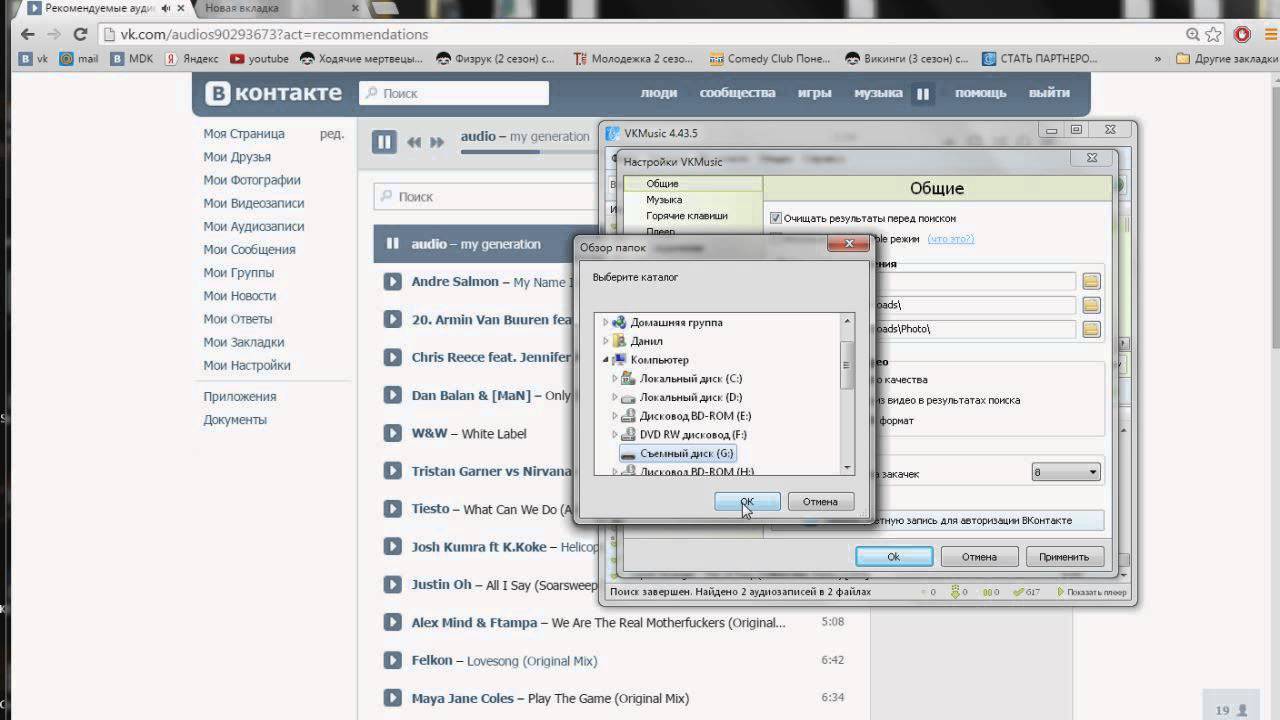The width and height of the screenshot is (1280, 720).
Task: Play the Dan Balan & MaN track
Action: [393, 396]
